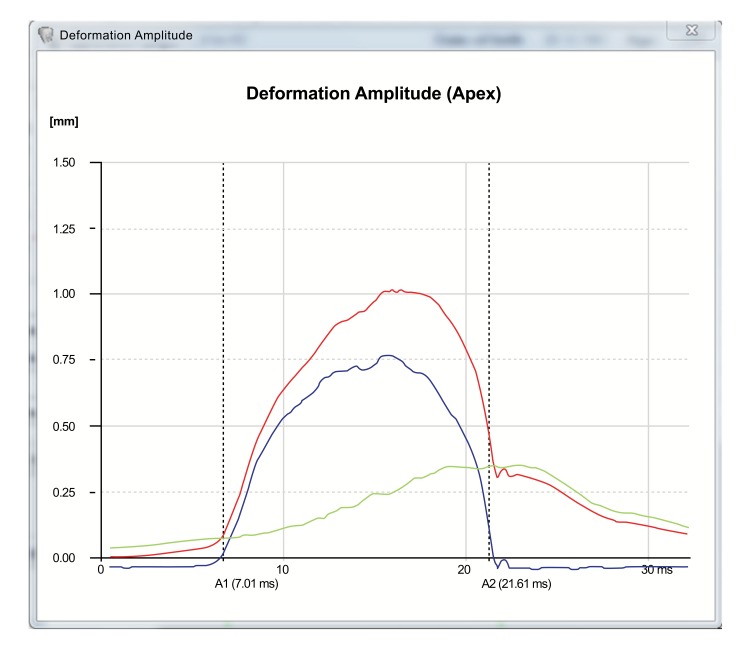Viewport: 755px width, 651px height.
Task: Click the 0.50 y-axis value
Action: coord(64,426)
